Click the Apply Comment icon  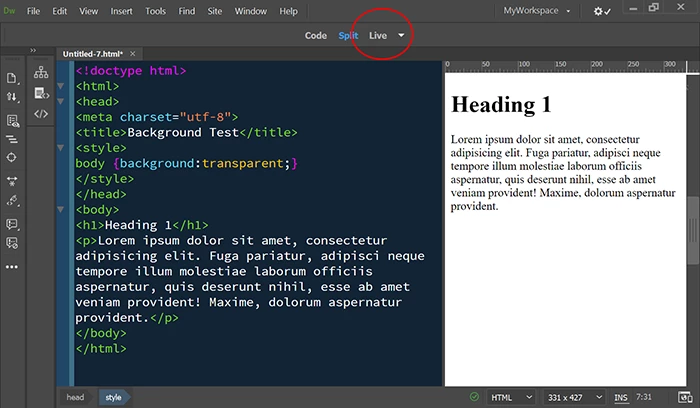click(x=12, y=224)
